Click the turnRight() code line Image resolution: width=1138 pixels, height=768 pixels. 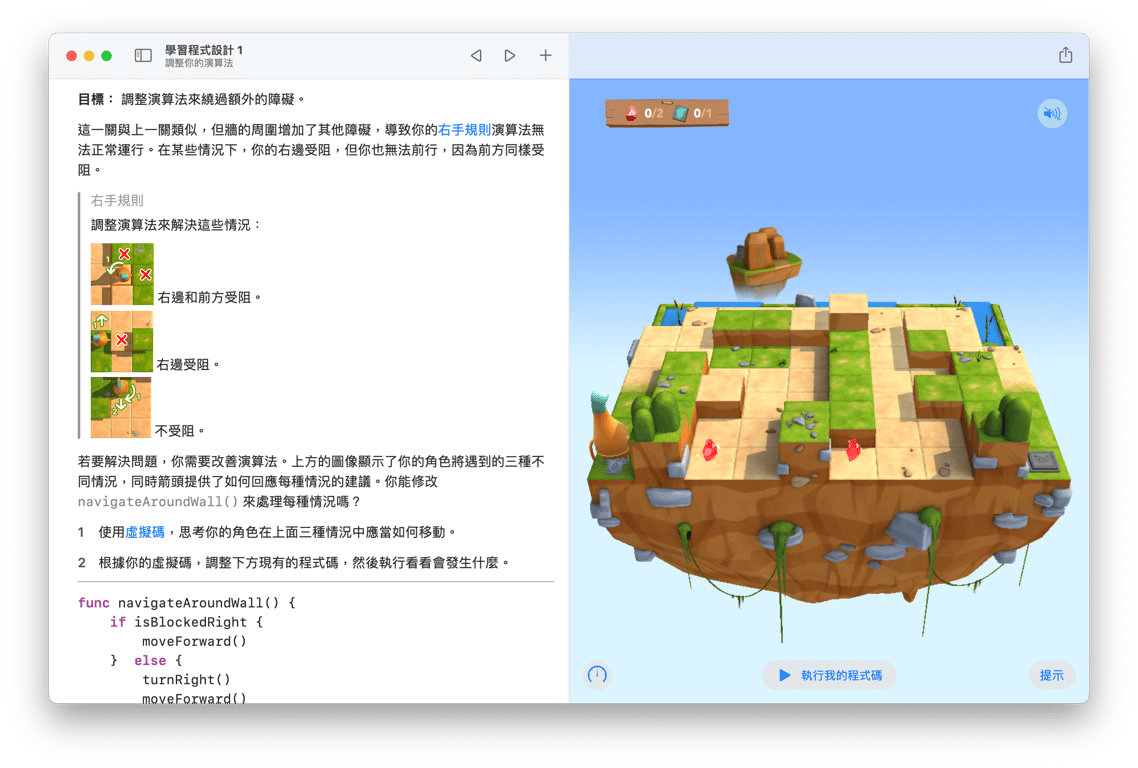(187, 679)
